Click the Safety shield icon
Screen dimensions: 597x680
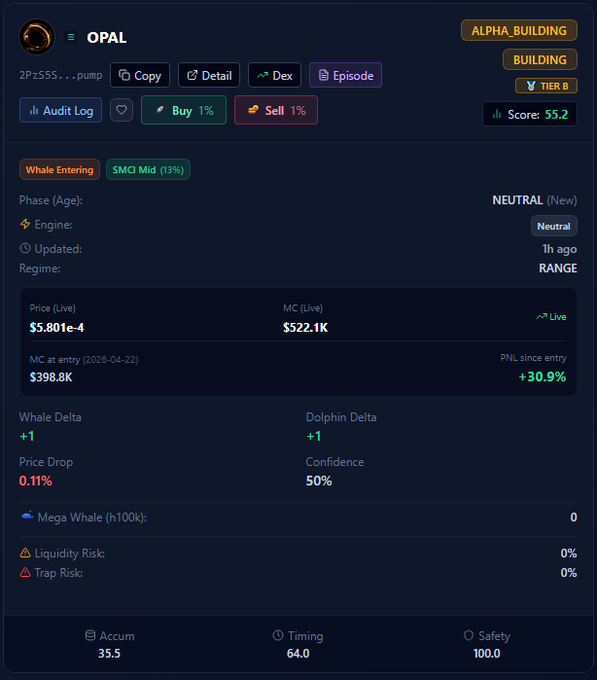(469, 635)
